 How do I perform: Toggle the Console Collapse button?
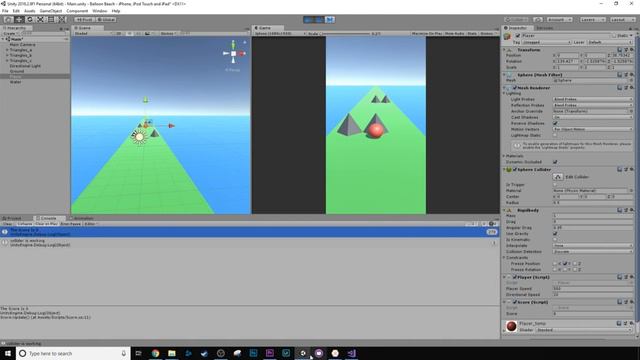coord(24,224)
